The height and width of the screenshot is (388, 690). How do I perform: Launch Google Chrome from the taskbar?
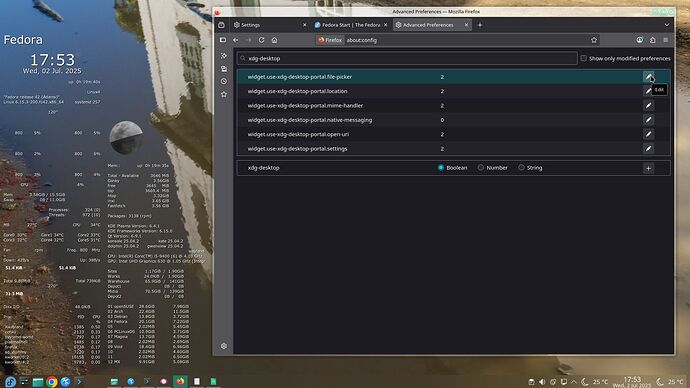[51, 381]
